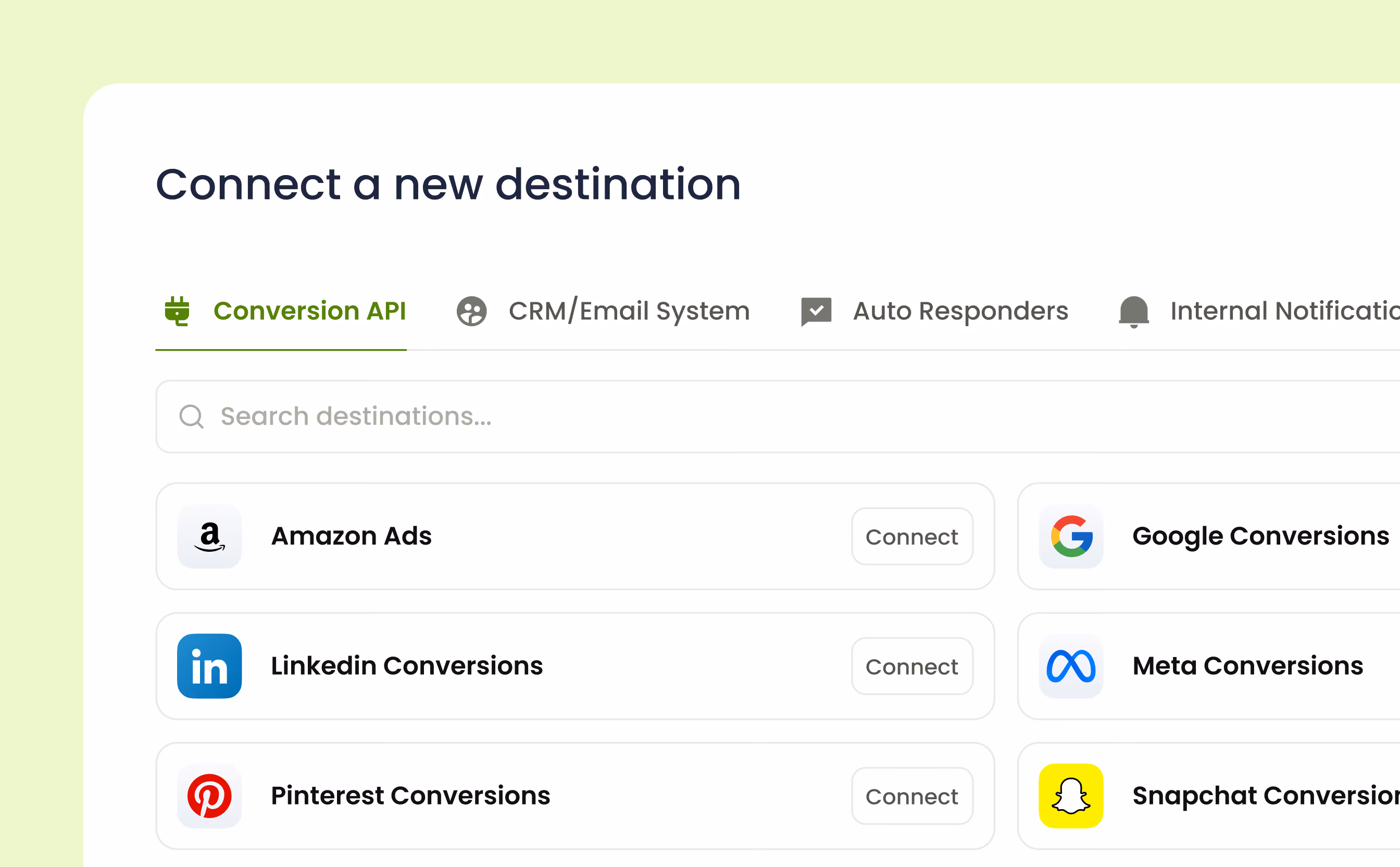This screenshot has width=1400, height=867.
Task: Click the green plug icon
Action: pyautogui.click(x=177, y=311)
